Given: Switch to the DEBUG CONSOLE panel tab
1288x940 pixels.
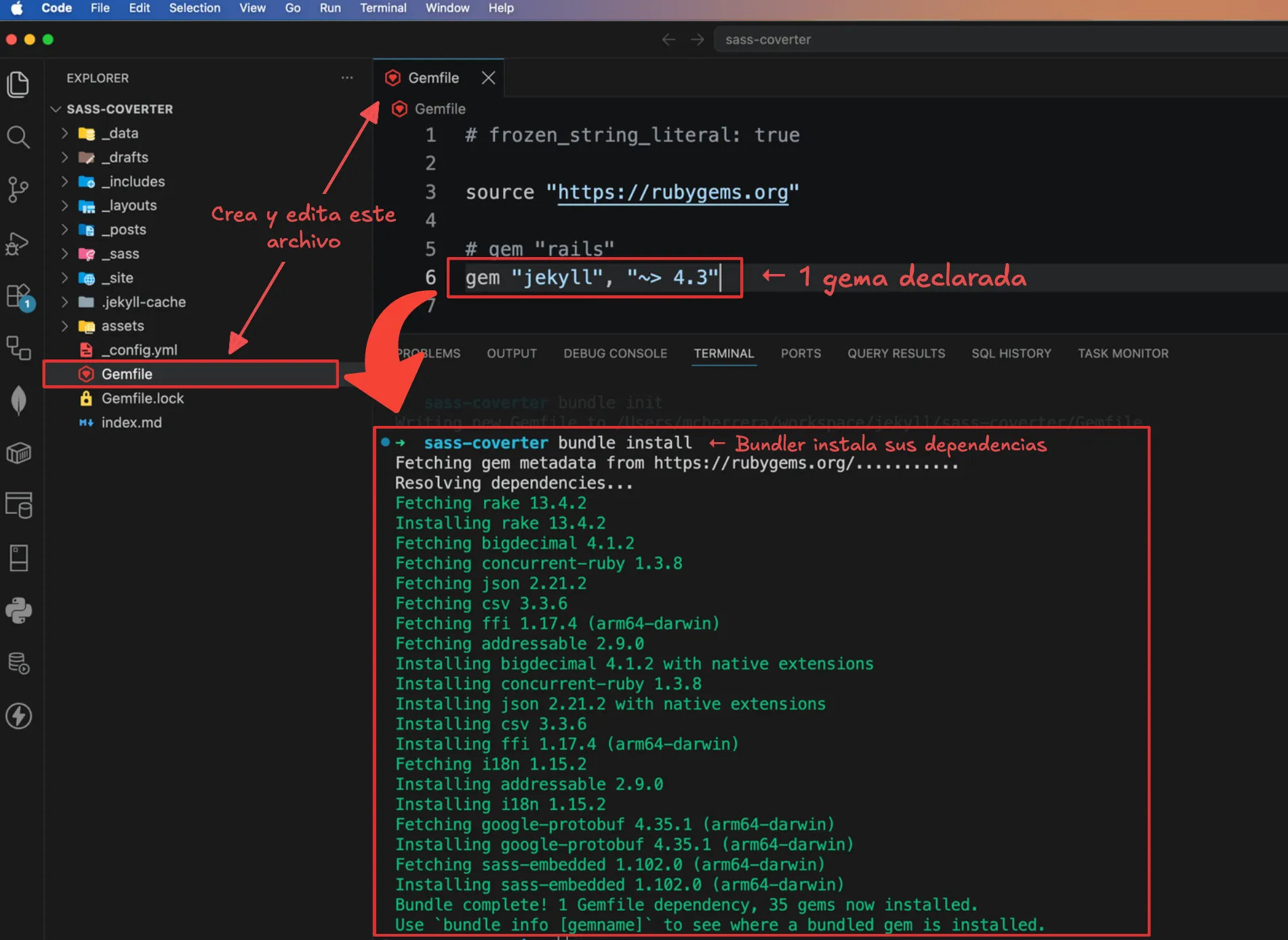Looking at the screenshot, I should tap(616, 353).
